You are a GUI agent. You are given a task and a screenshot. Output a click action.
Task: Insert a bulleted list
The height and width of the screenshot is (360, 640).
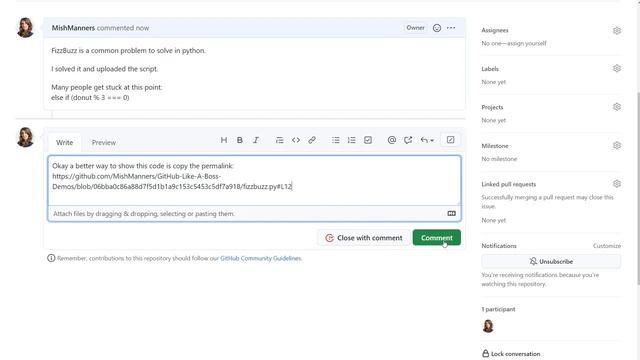(x=336, y=140)
